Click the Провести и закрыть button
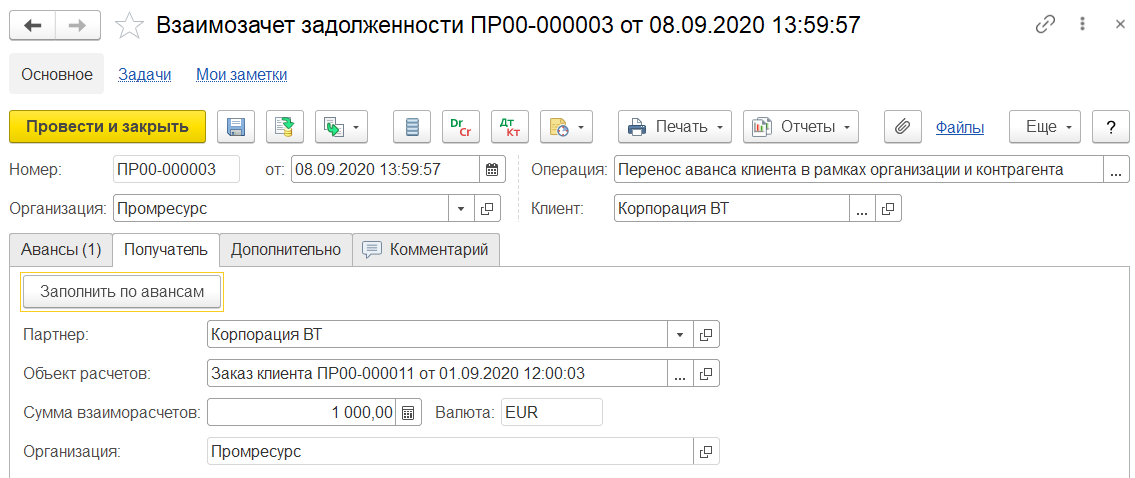This screenshot has width=1135, height=478. pos(107,127)
